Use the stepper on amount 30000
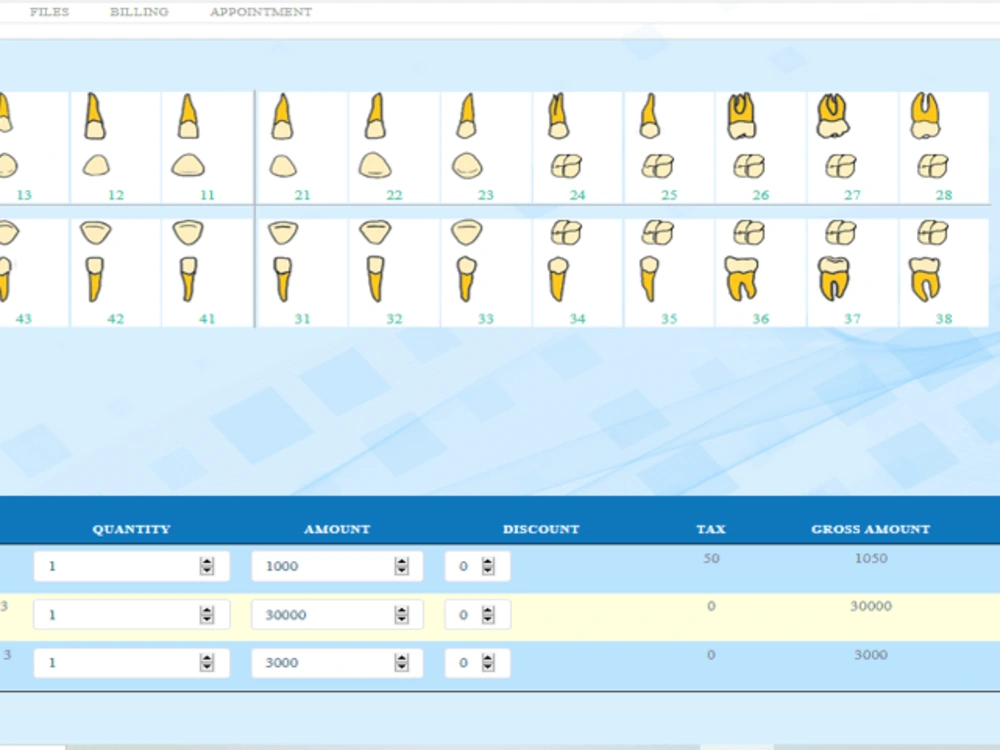Image resolution: width=1000 pixels, height=750 pixels. 401,614
